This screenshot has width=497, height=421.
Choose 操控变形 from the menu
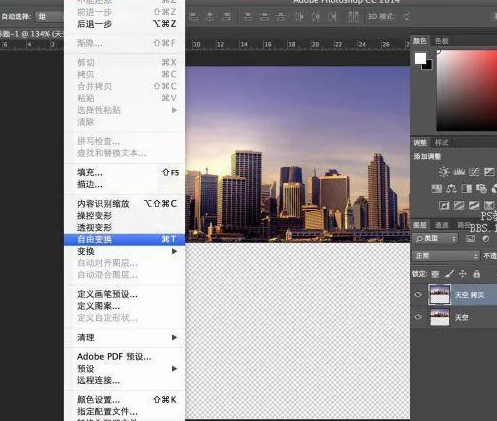coord(125,216)
